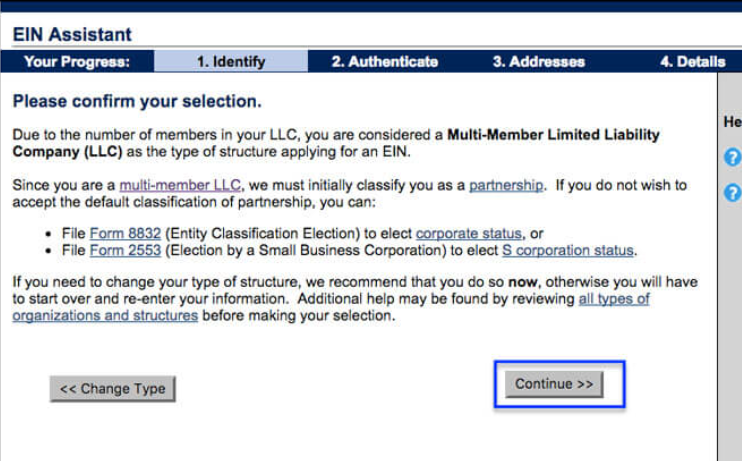Click the Your Progress label
Image resolution: width=742 pixels, height=461 pixels.
[x=77, y=62]
